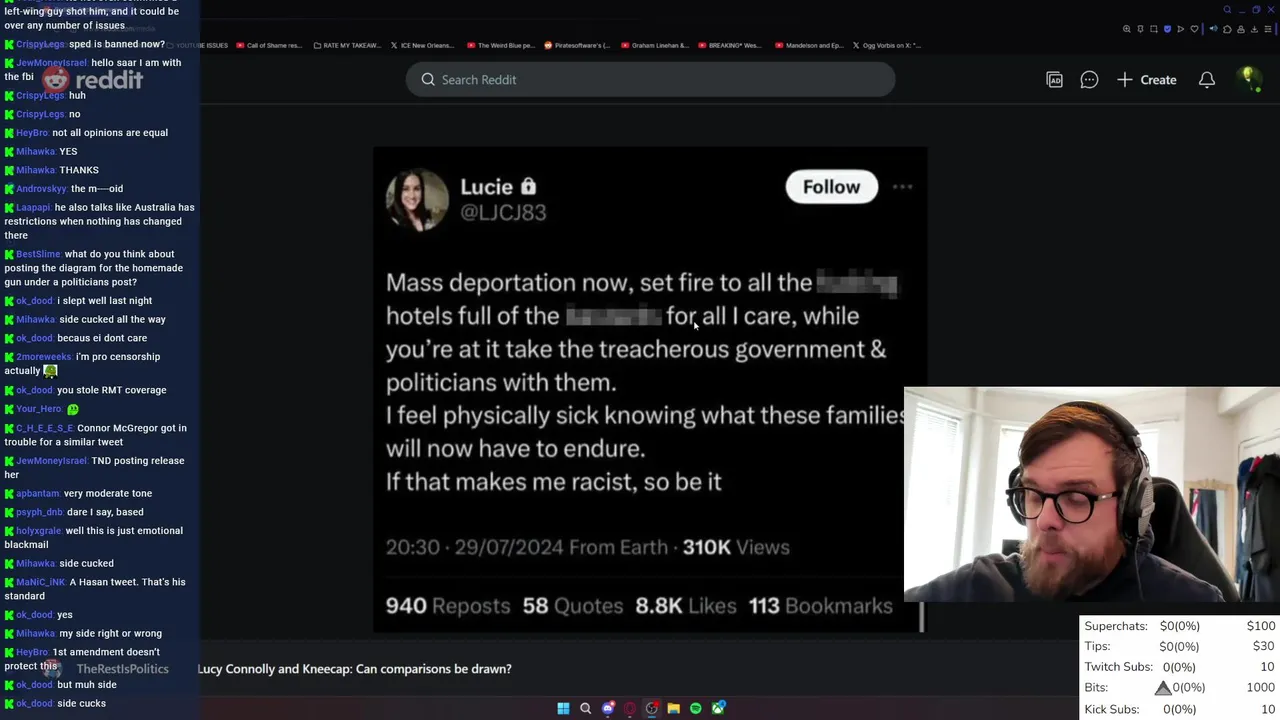
Task: Open the Reddit advertise icon
Action: (x=1054, y=80)
